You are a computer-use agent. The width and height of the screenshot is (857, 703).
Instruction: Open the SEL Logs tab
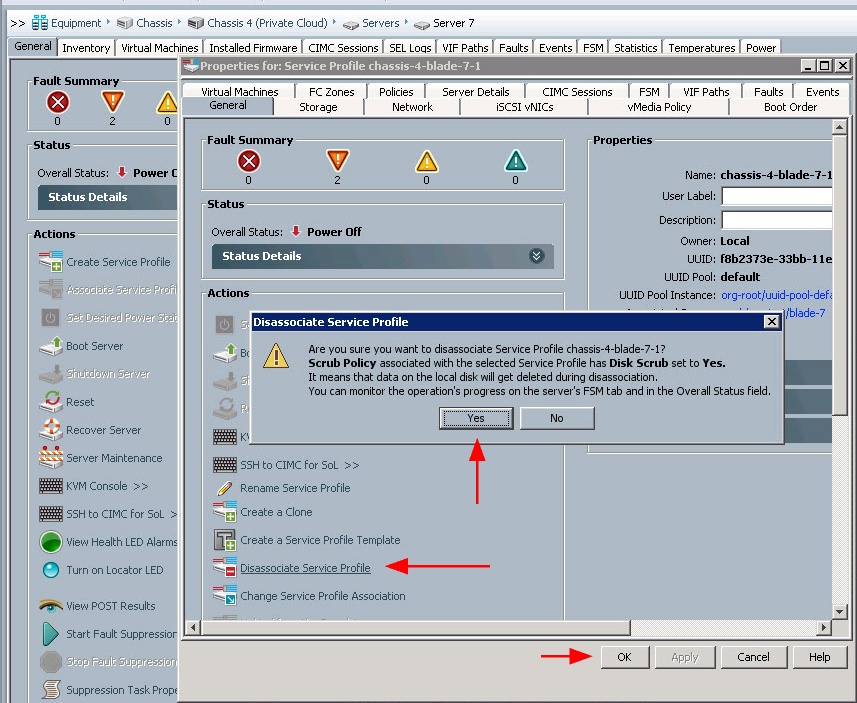[410, 48]
